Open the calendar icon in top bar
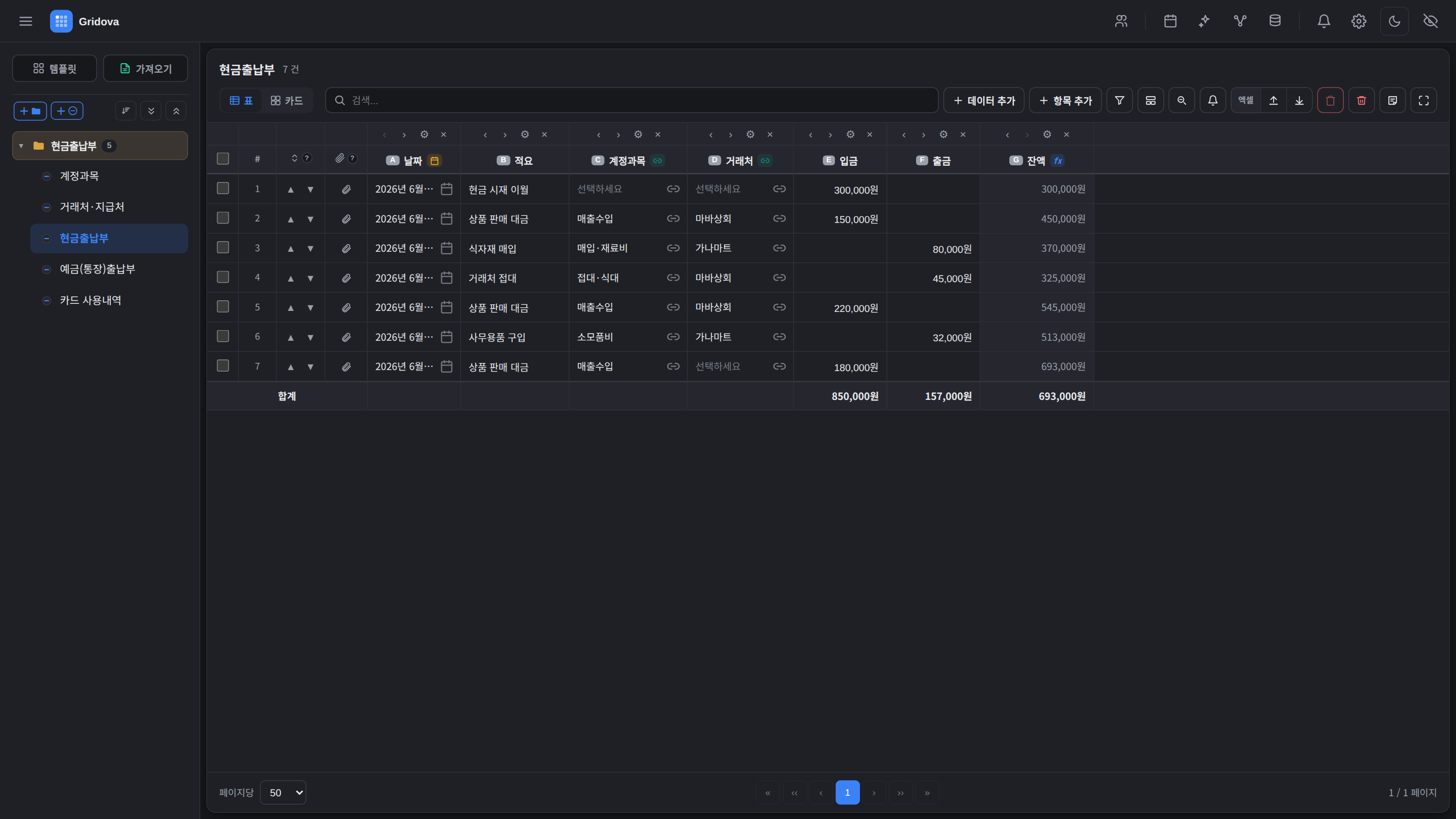 [x=1170, y=21]
